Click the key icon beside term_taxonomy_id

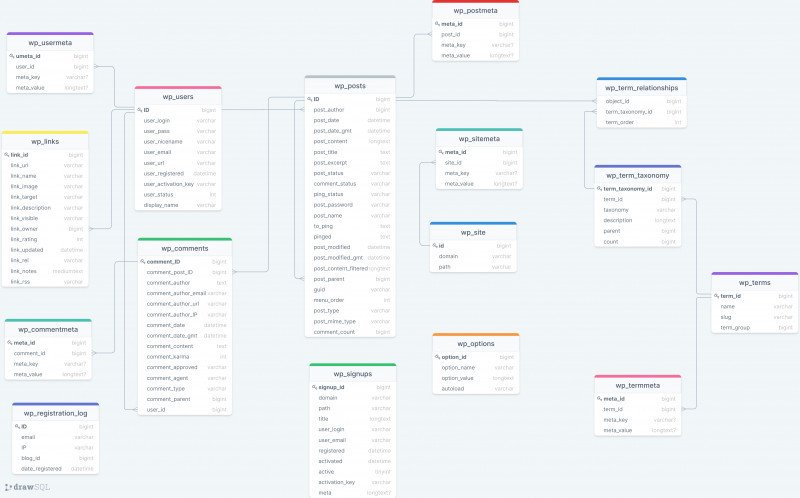599,189
